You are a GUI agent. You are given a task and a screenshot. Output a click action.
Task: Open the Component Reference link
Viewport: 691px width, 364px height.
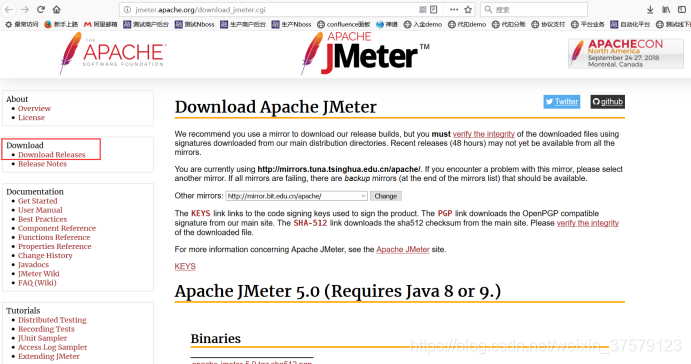pos(57,228)
